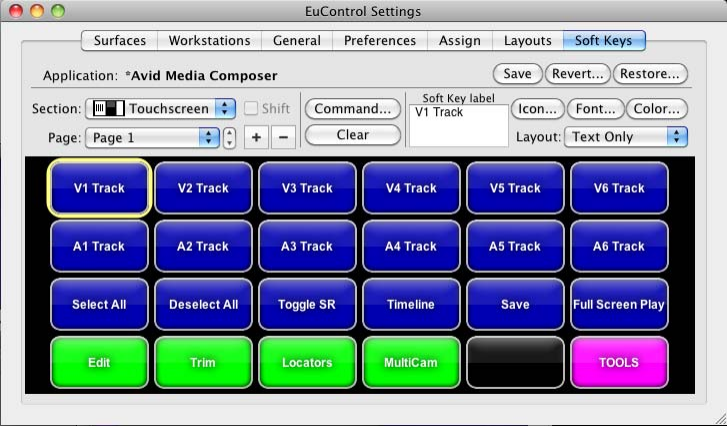Remove page using the minus button

pos(283,137)
